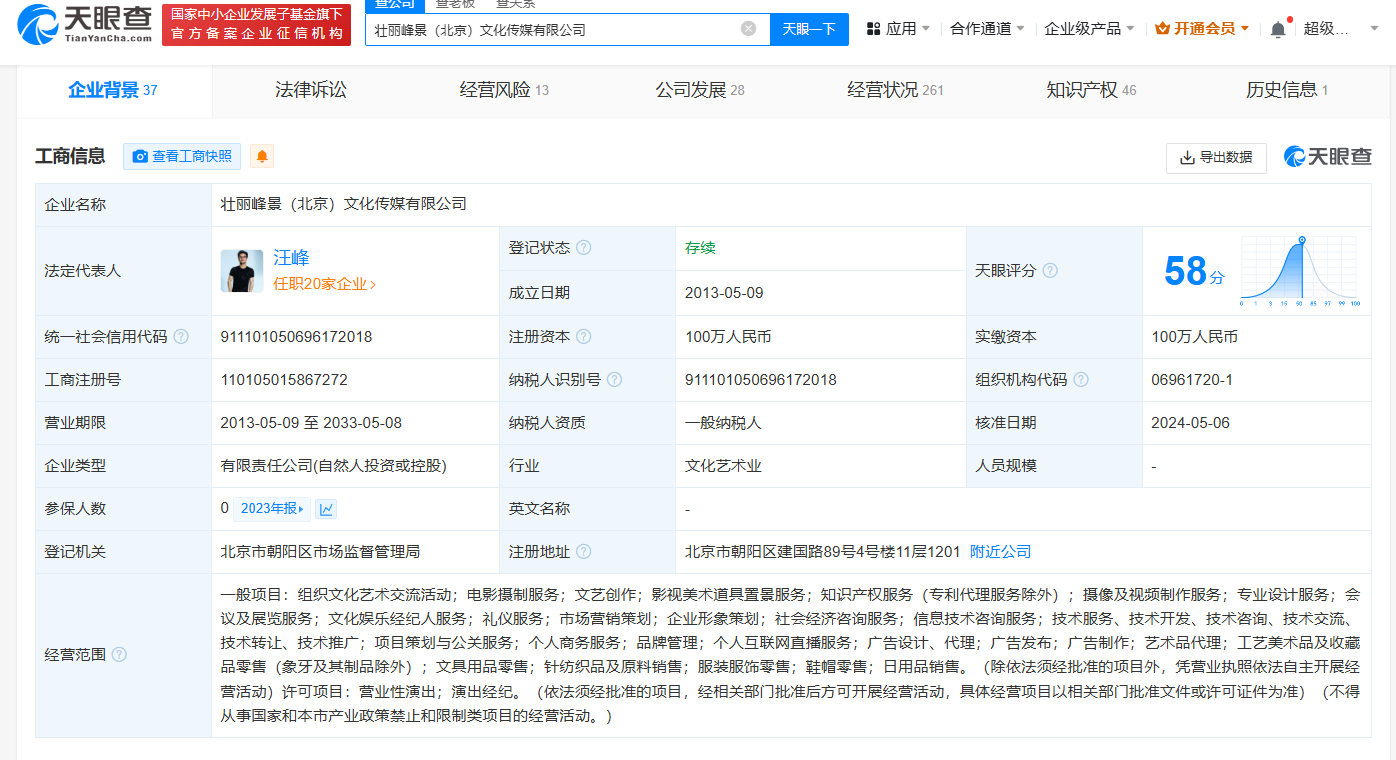Expand 2023年报 selector
This screenshot has height=760, width=1396.
point(272,509)
